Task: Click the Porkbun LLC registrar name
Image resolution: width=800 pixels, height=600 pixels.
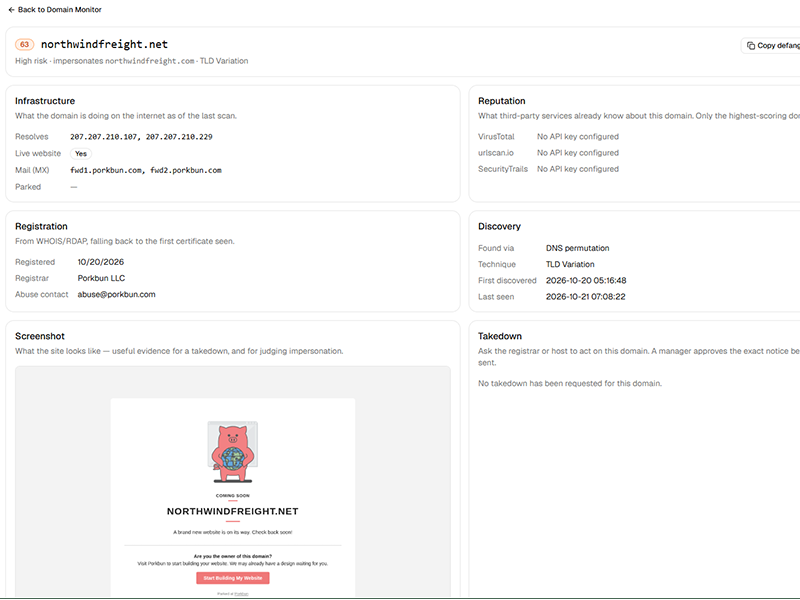Action: click(101, 278)
